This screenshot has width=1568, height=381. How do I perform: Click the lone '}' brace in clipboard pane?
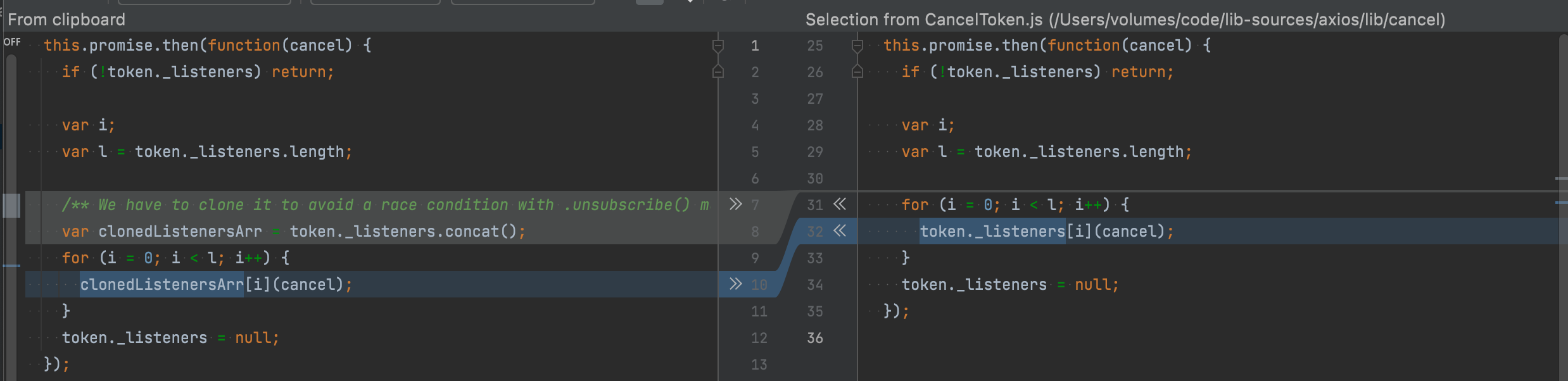click(66, 311)
